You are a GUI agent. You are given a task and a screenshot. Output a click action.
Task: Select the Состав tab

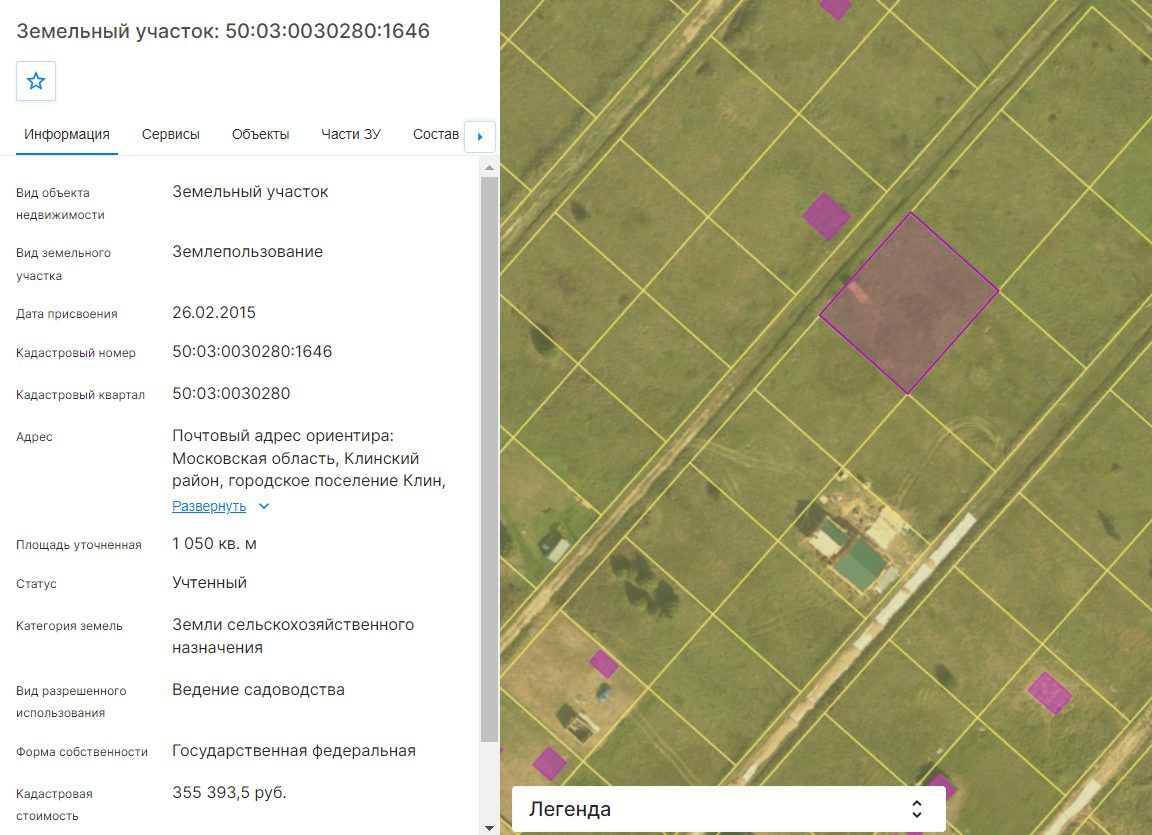click(x=436, y=134)
